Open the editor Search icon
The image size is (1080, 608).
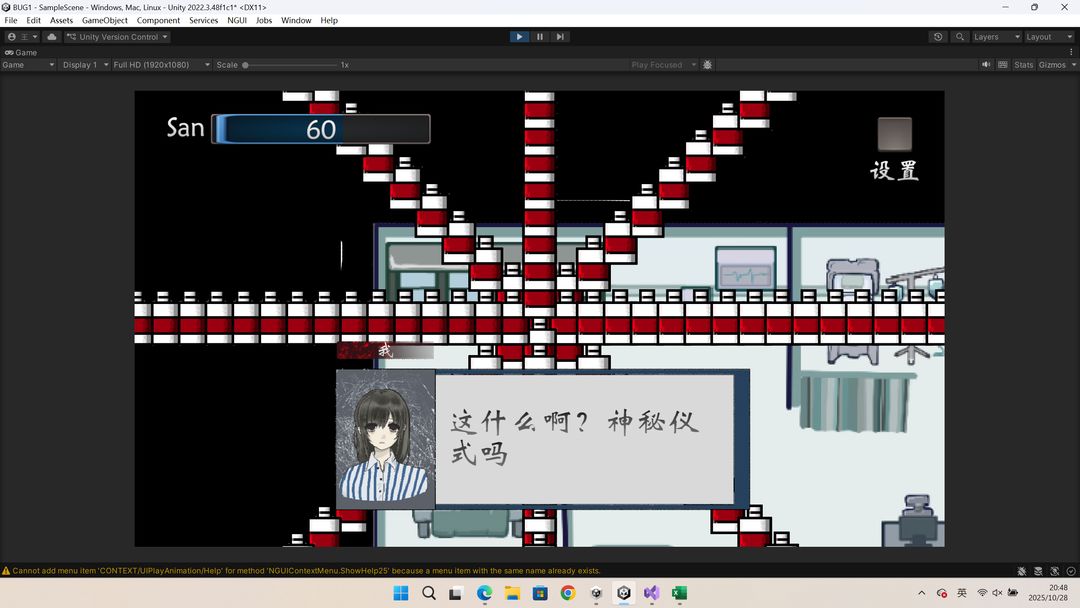coord(960,37)
